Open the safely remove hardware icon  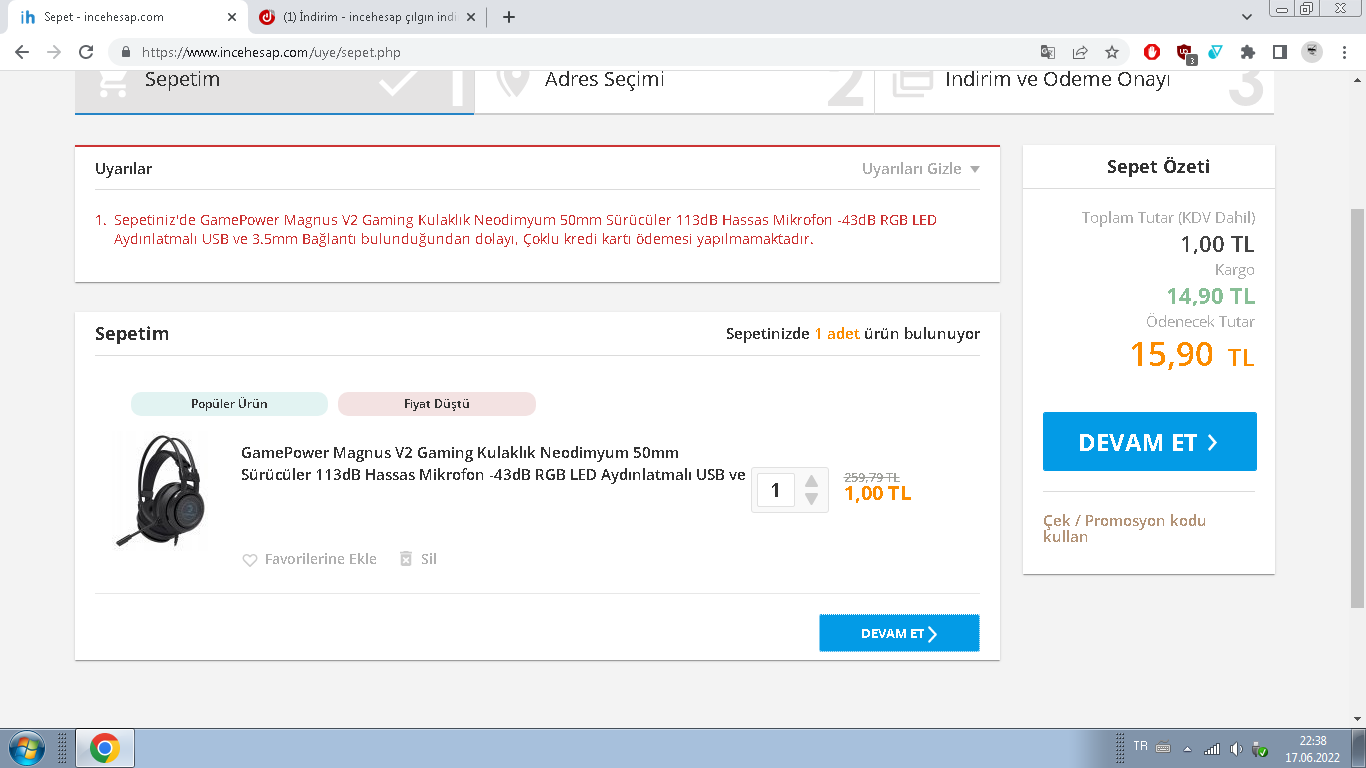(x=1260, y=749)
